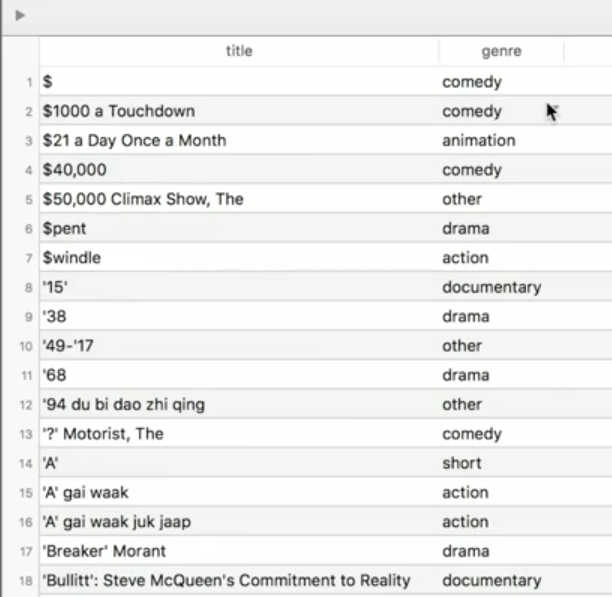Click genre 'other' for '94 du bi dao
Image resolution: width=612 pixels, height=597 pixels.
[x=462, y=405]
